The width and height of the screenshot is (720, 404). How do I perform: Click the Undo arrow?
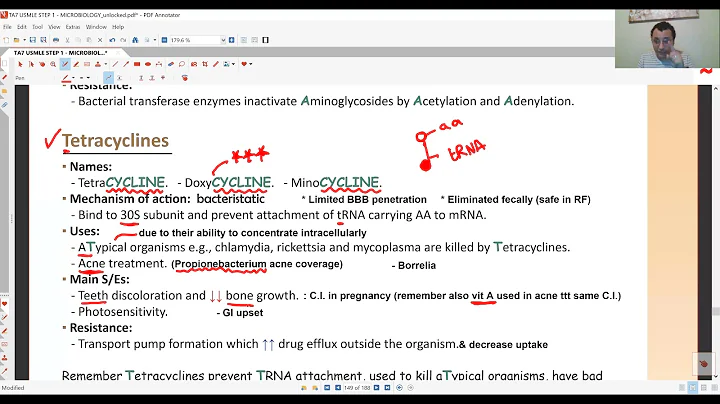point(112,40)
